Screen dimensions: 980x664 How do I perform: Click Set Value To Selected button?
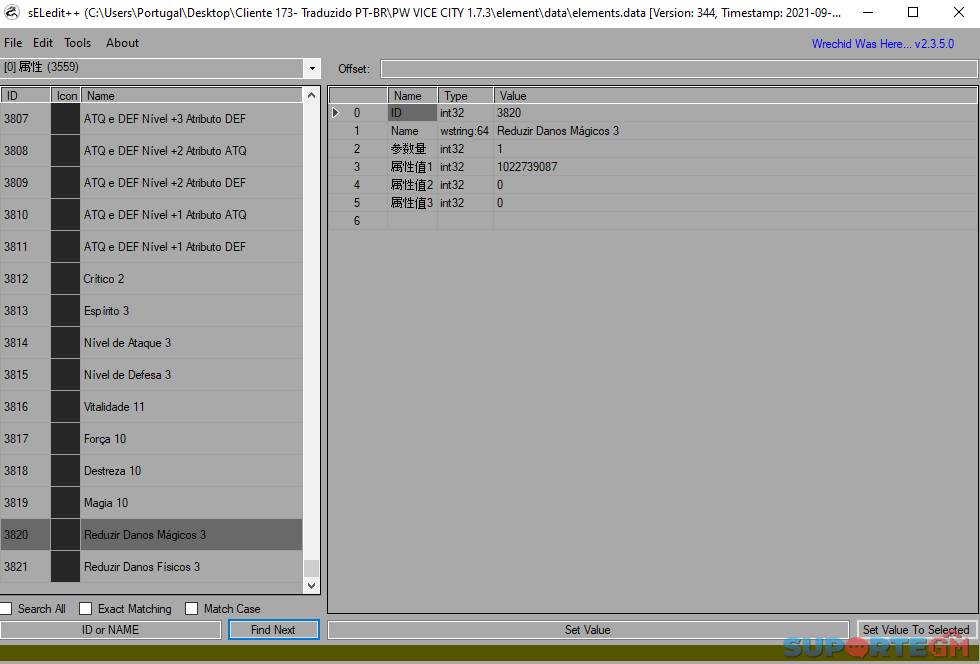click(916, 630)
